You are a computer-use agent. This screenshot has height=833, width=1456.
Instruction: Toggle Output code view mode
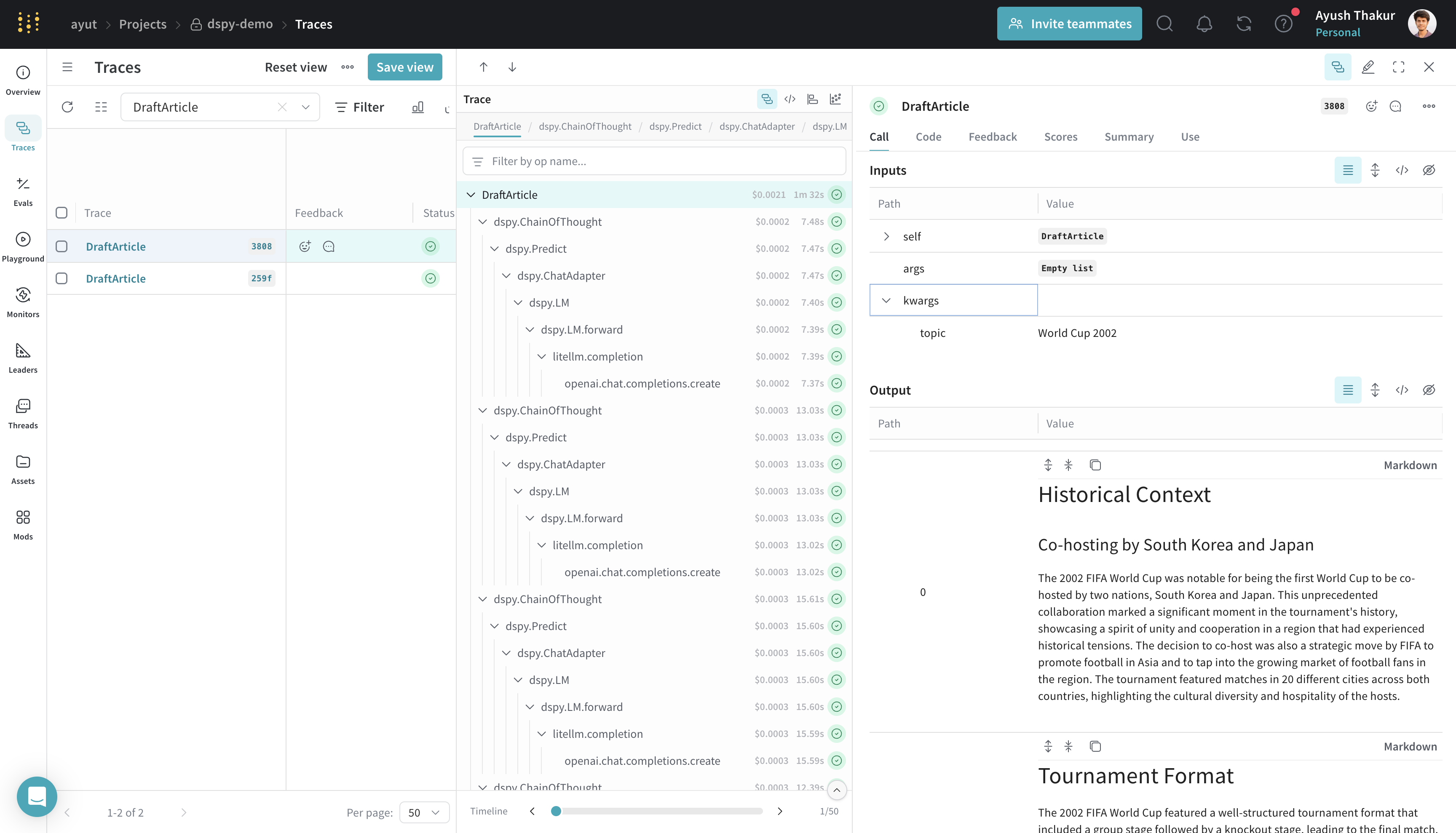coord(1402,390)
